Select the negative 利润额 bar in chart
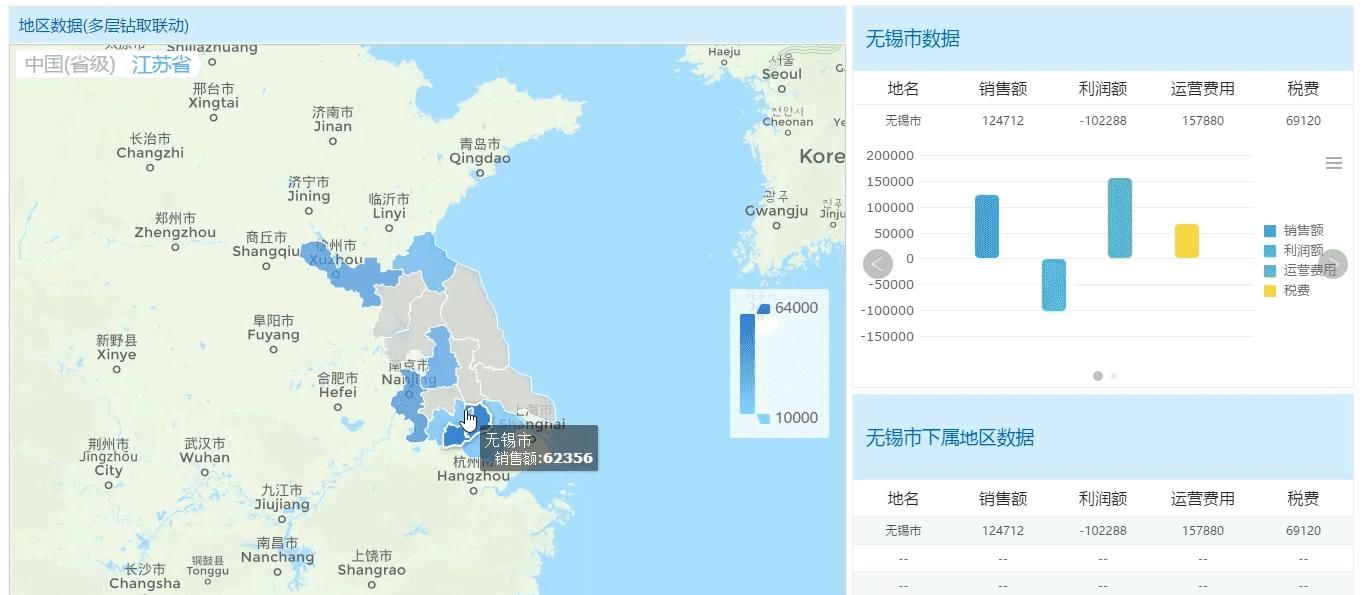 (x=1054, y=285)
